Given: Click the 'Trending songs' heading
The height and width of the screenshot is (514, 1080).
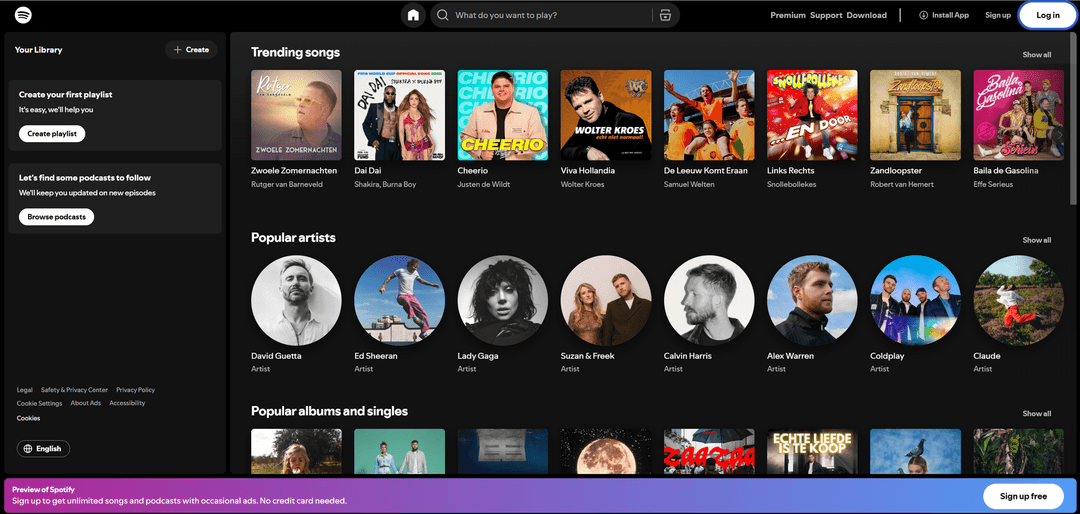Looking at the screenshot, I should coord(295,52).
